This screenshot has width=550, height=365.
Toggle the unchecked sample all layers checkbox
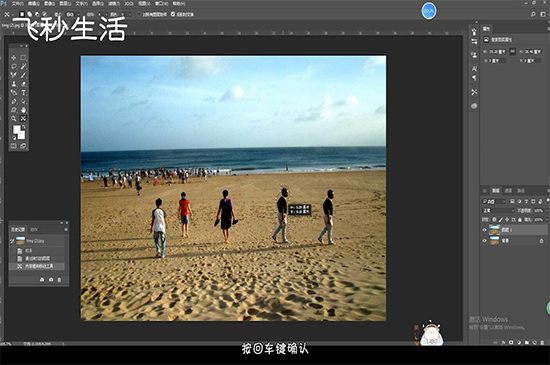tap(139, 14)
